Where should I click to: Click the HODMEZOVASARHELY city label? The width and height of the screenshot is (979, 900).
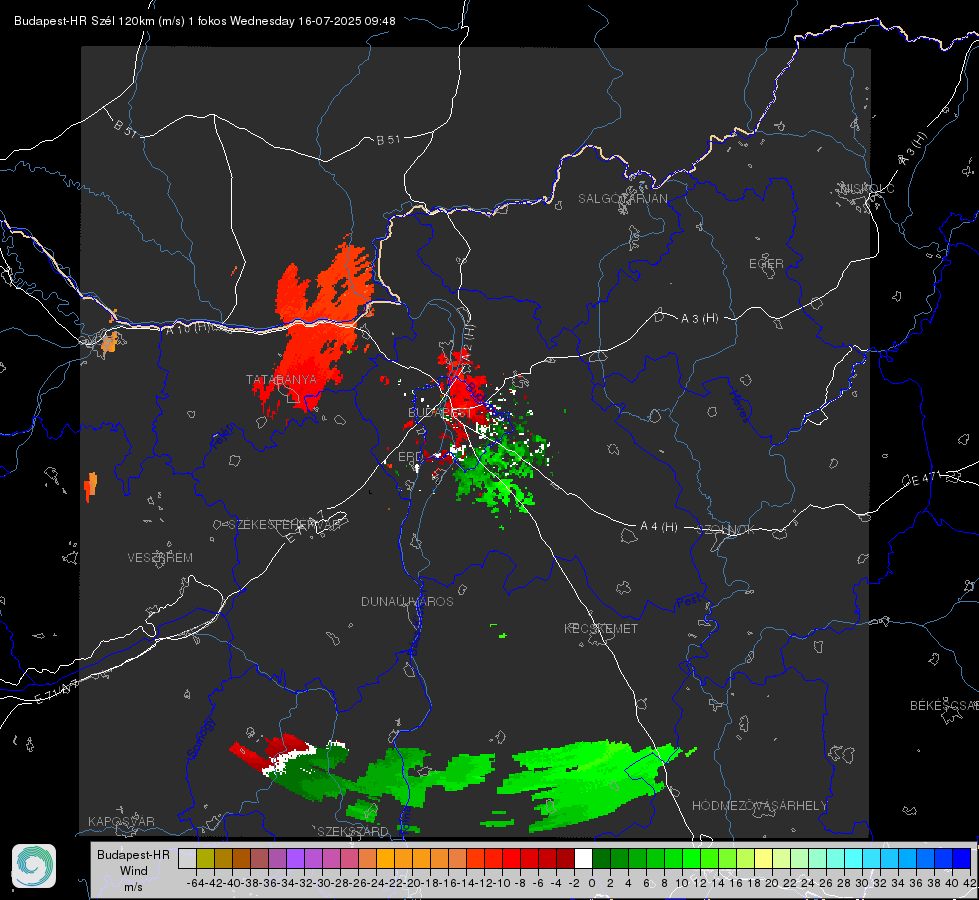click(x=759, y=806)
